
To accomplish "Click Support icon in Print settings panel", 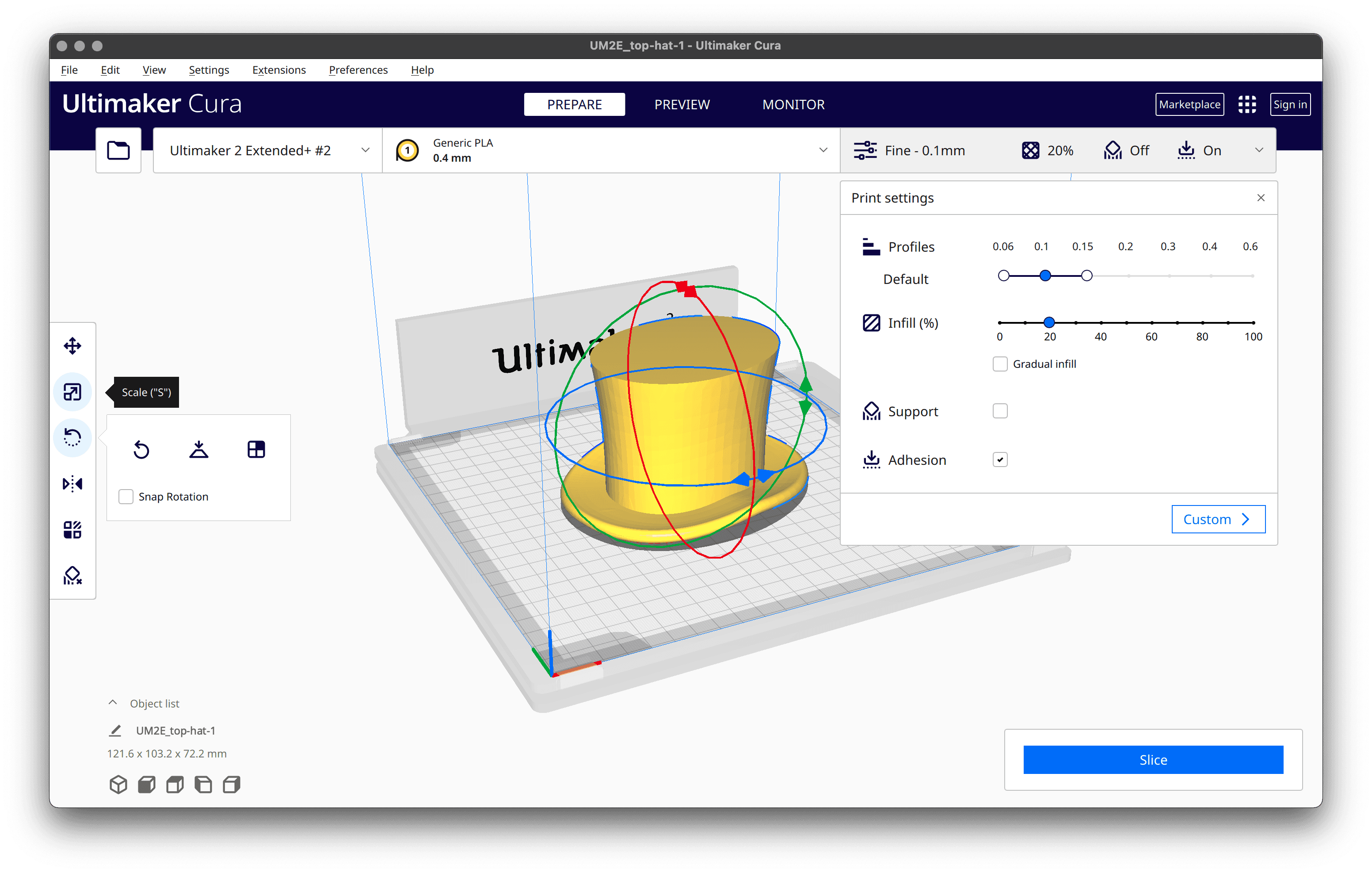I will point(871,411).
